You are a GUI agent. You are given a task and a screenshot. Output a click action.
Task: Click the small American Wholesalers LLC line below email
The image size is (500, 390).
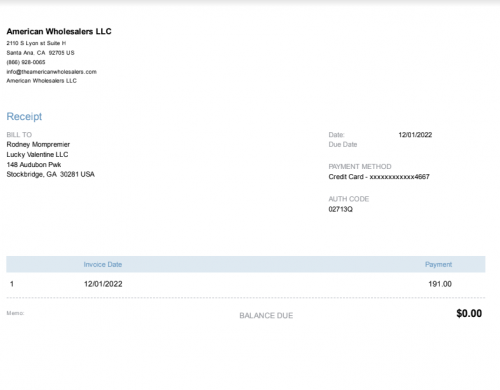[42, 81]
